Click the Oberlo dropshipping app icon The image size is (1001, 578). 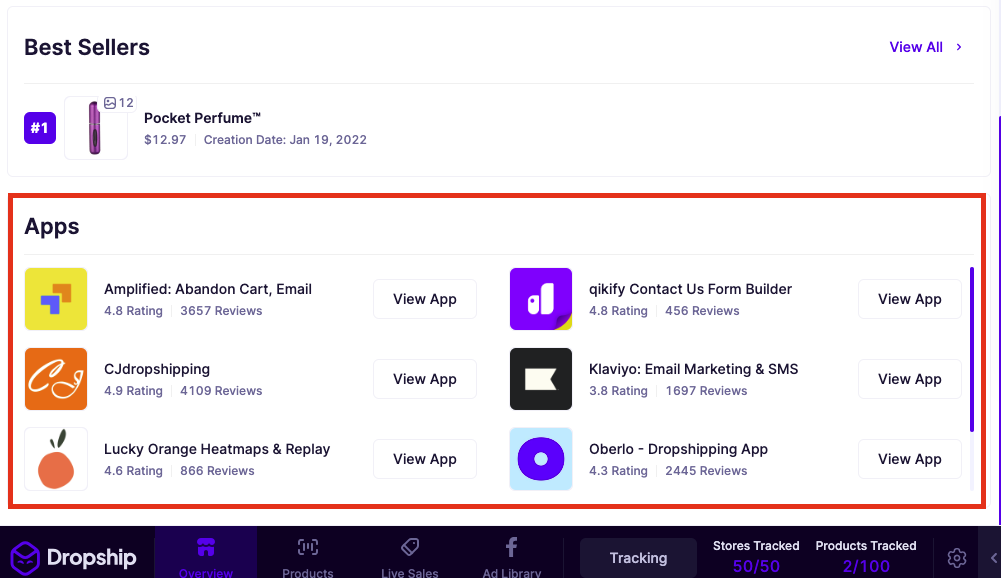point(540,459)
